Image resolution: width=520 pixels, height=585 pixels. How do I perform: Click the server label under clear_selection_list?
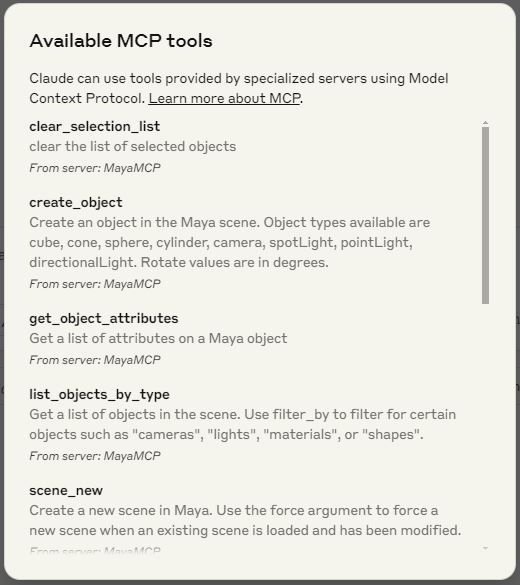coord(95,168)
